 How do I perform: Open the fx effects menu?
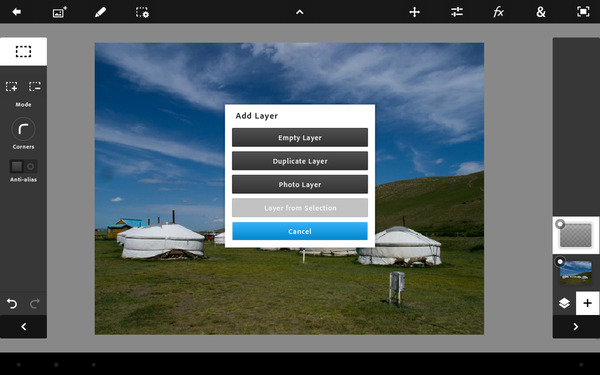[x=498, y=12]
